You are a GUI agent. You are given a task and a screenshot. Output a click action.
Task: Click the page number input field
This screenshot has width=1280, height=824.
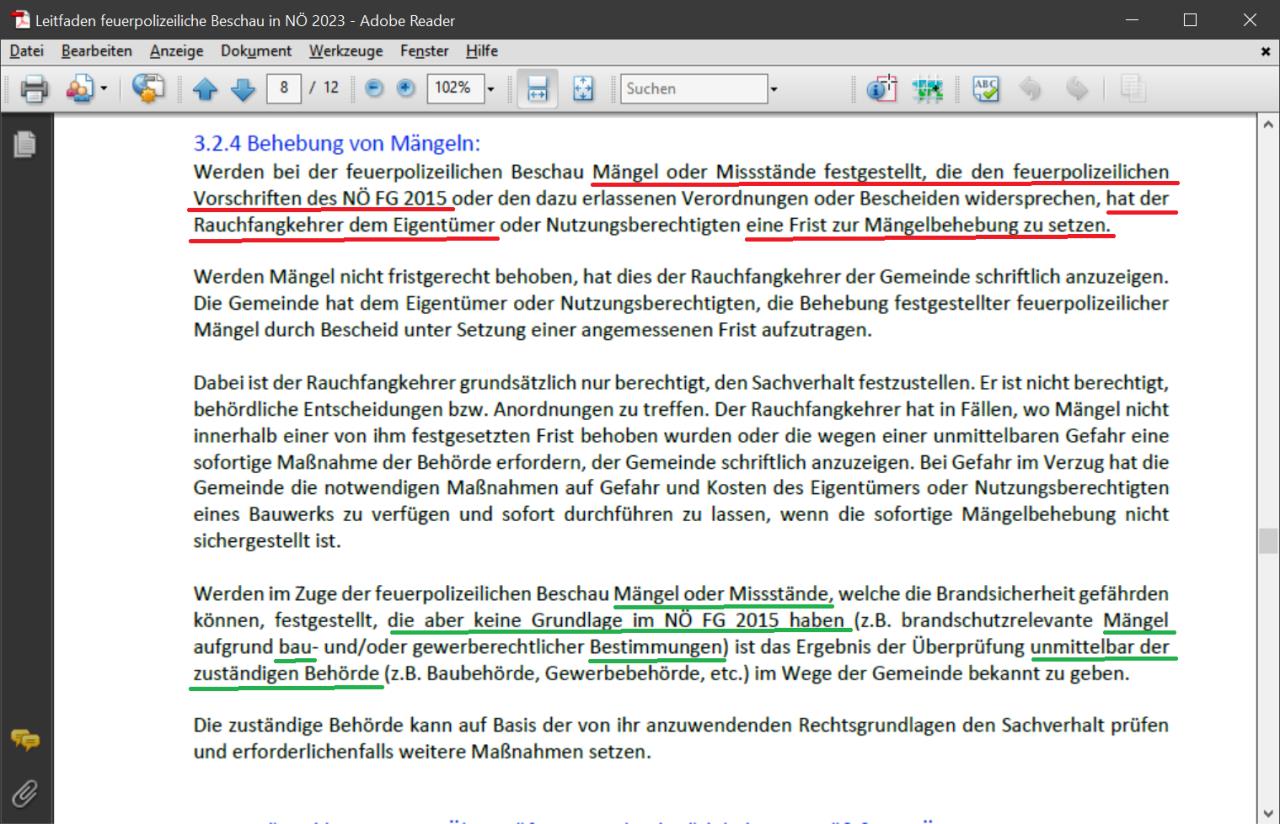click(x=285, y=88)
